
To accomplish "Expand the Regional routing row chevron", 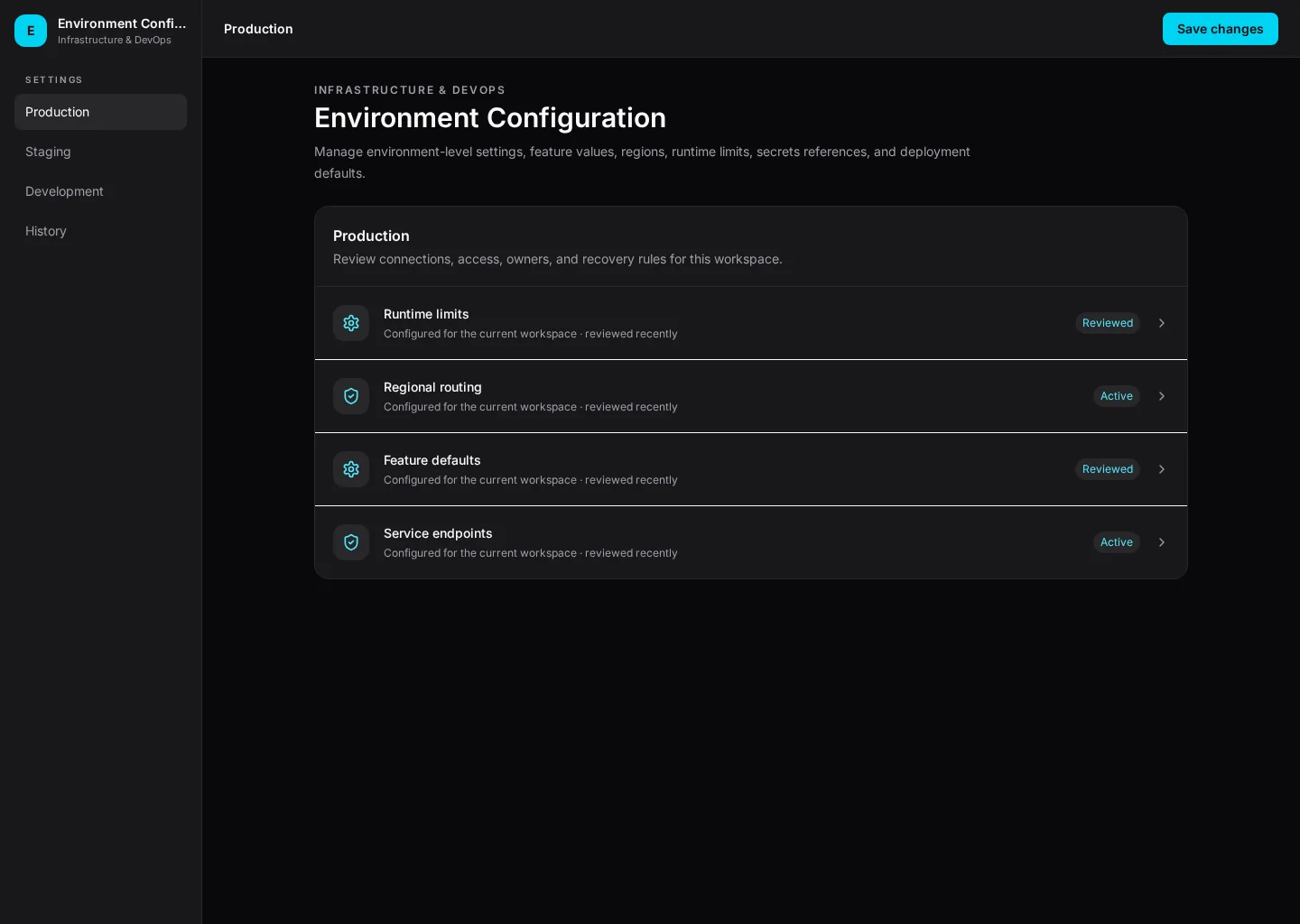I will point(1162,396).
